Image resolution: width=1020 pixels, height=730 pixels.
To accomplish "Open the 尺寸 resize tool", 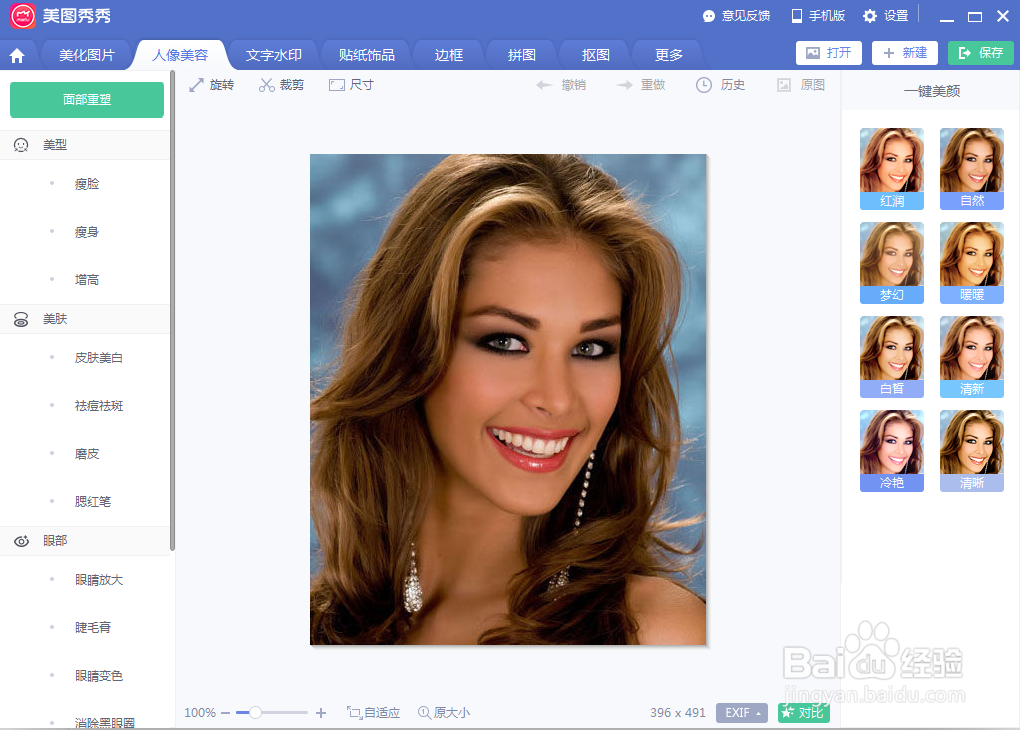I will click(x=351, y=85).
